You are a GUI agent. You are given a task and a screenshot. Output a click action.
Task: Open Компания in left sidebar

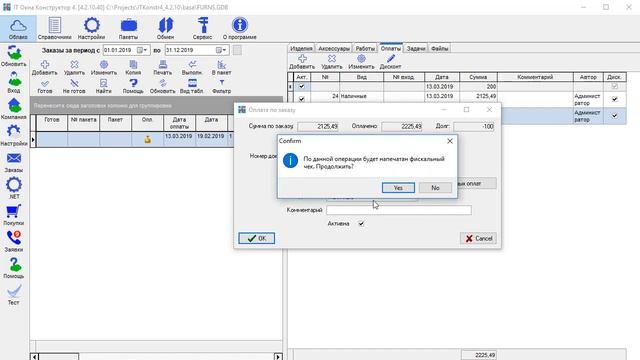pos(14,109)
